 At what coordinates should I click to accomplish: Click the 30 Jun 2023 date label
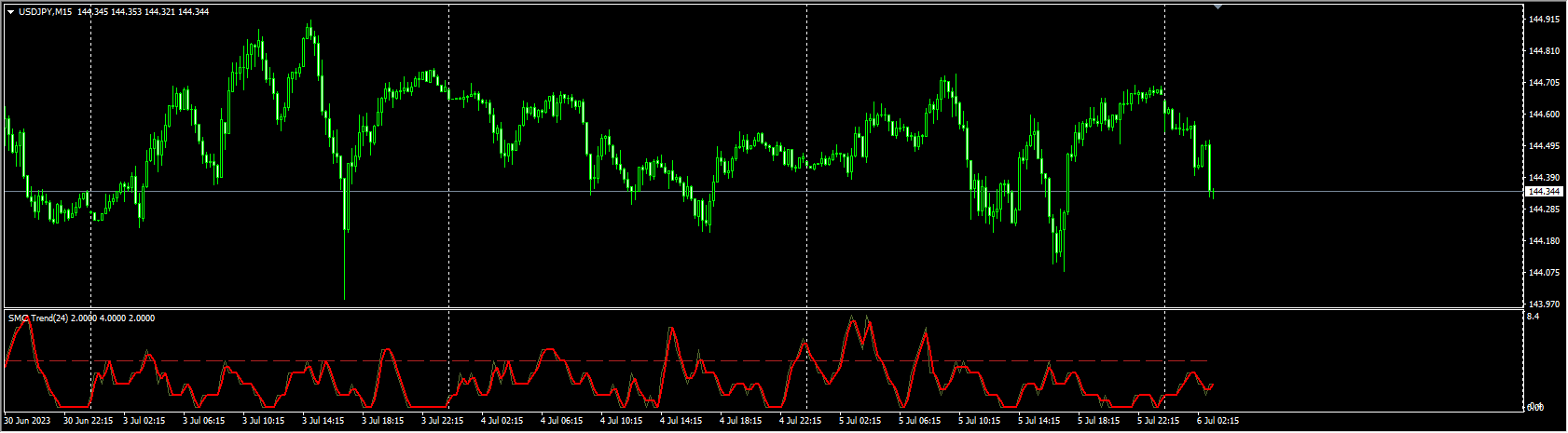pos(25,421)
